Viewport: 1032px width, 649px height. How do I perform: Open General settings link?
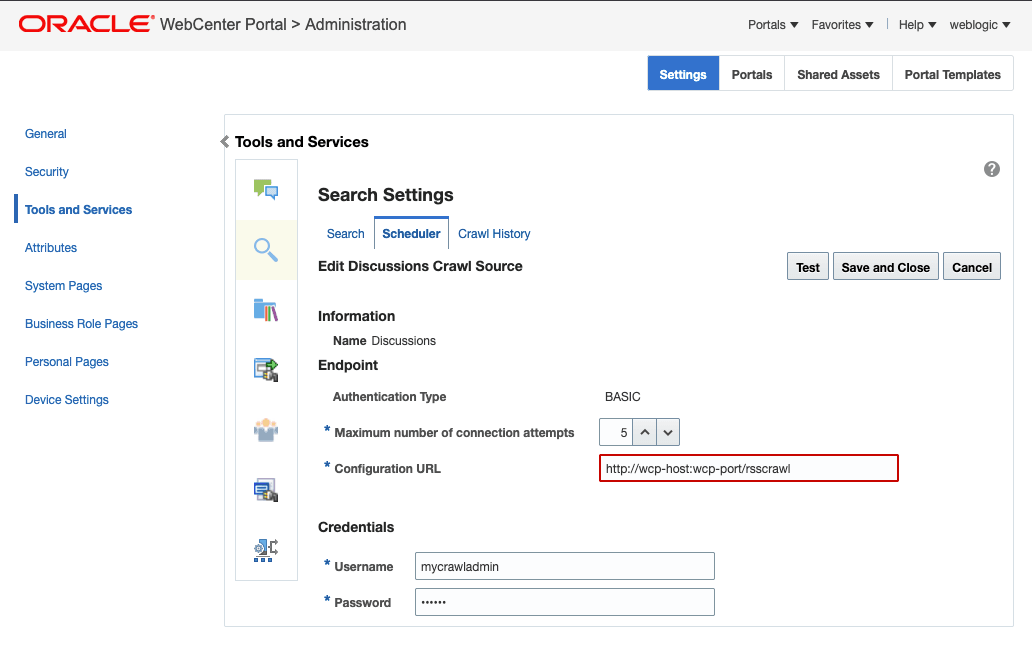pyautogui.click(x=45, y=134)
